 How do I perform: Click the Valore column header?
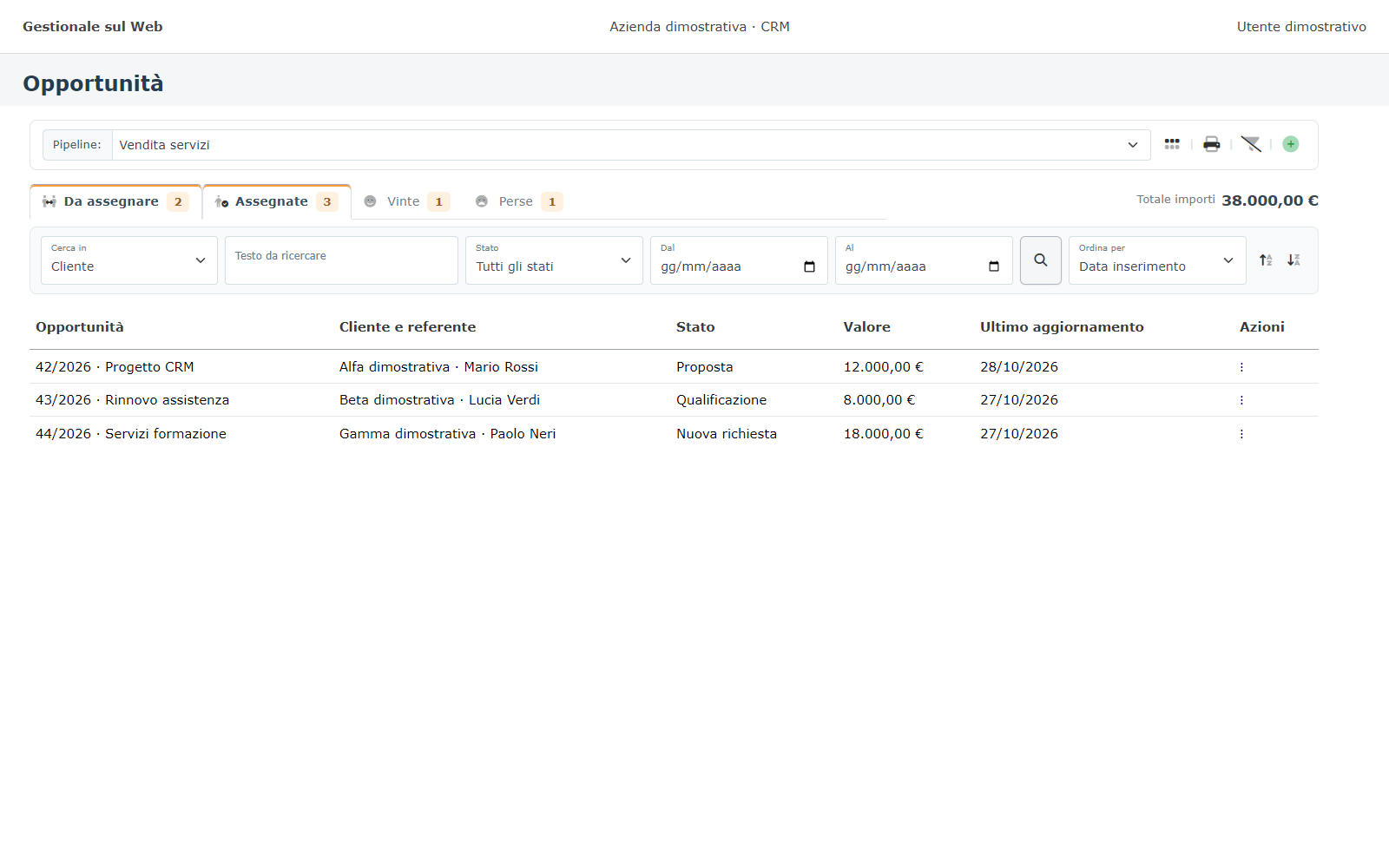point(867,327)
